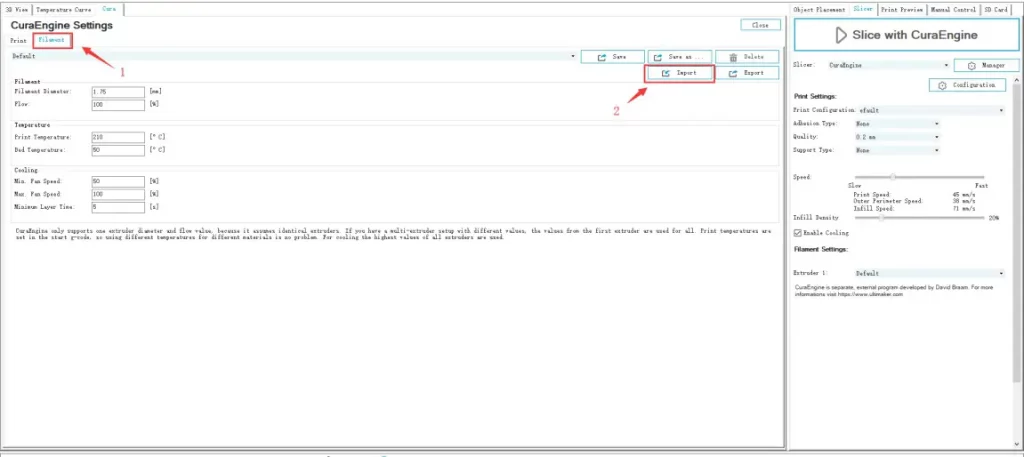The image size is (1024, 457).
Task: Click the Filament Settings heading
Action: [x=821, y=249]
